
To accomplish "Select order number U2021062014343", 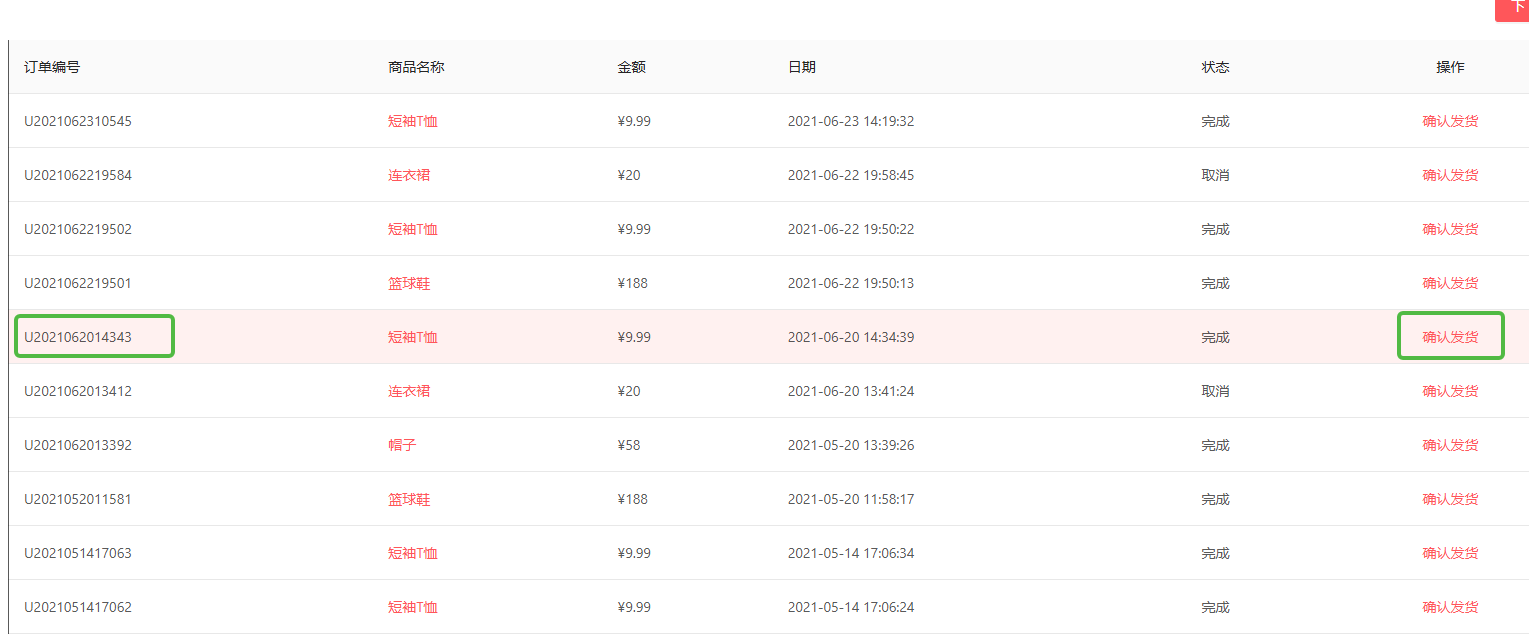I will click(78, 337).
